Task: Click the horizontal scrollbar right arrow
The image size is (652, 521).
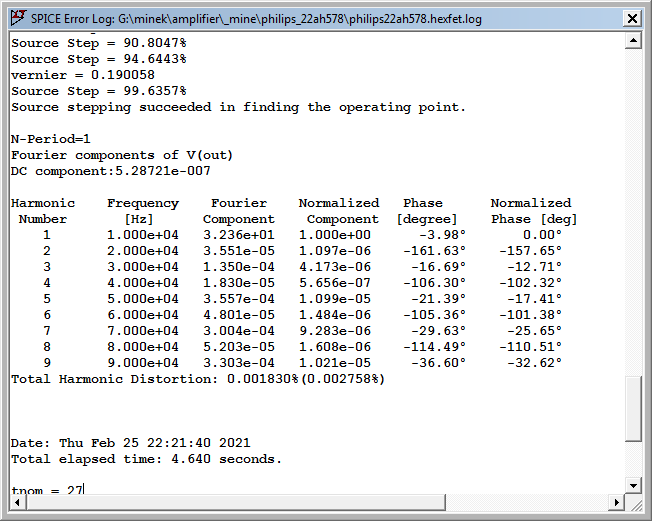Action: [617, 502]
